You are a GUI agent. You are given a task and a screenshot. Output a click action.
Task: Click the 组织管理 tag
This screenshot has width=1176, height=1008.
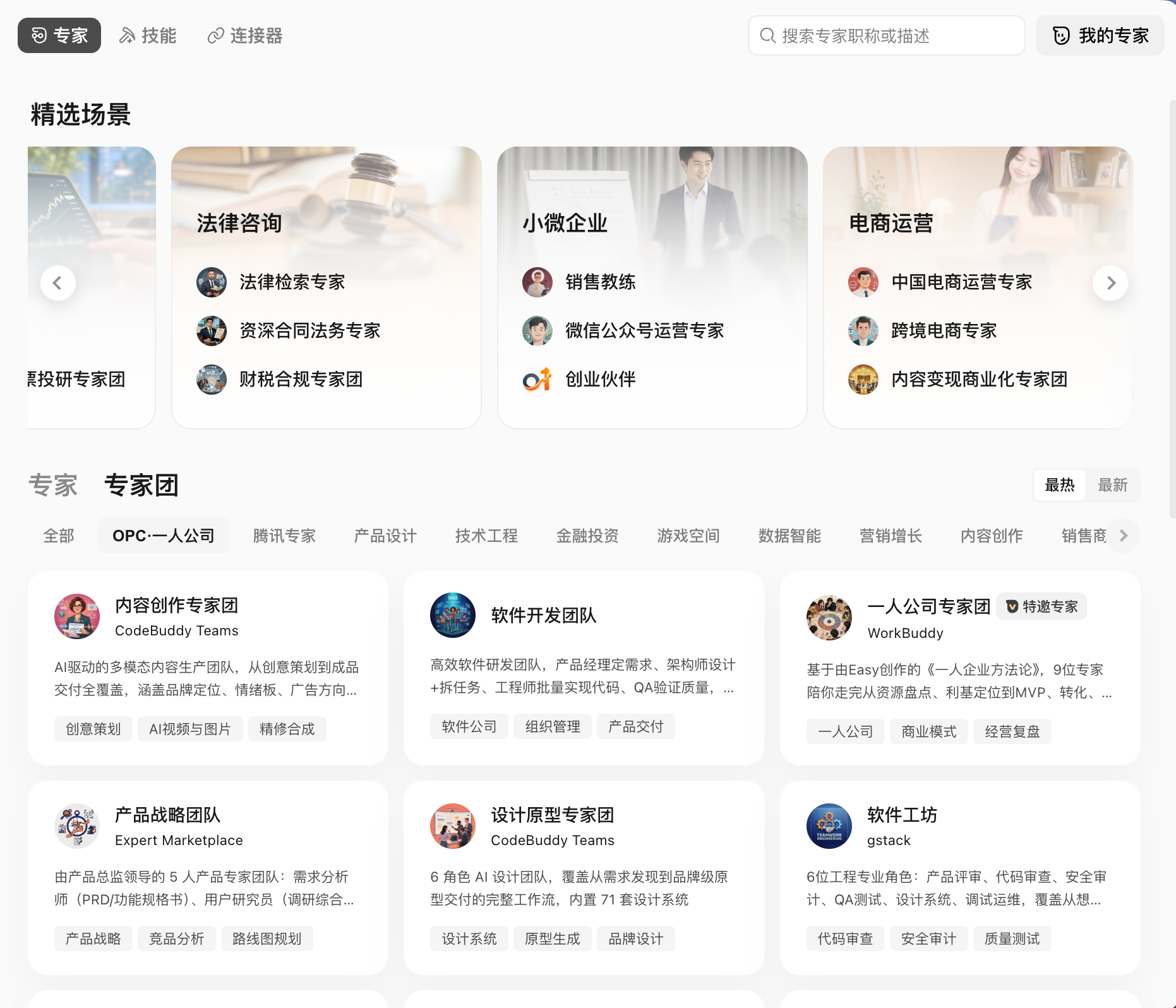[x=553, y=726]
